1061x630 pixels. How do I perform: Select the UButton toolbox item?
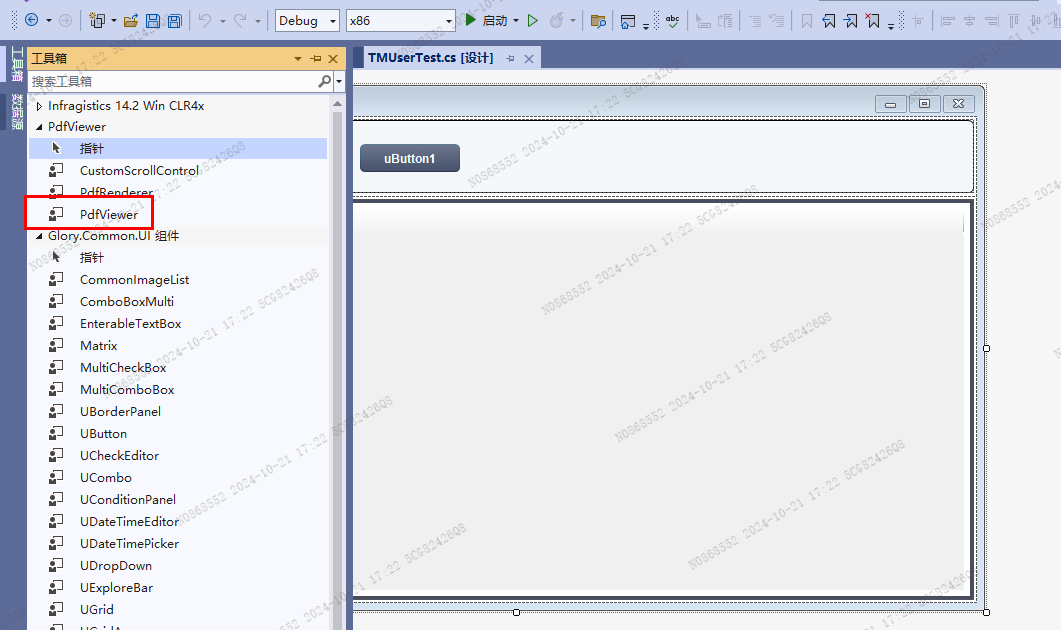(178, 434)
